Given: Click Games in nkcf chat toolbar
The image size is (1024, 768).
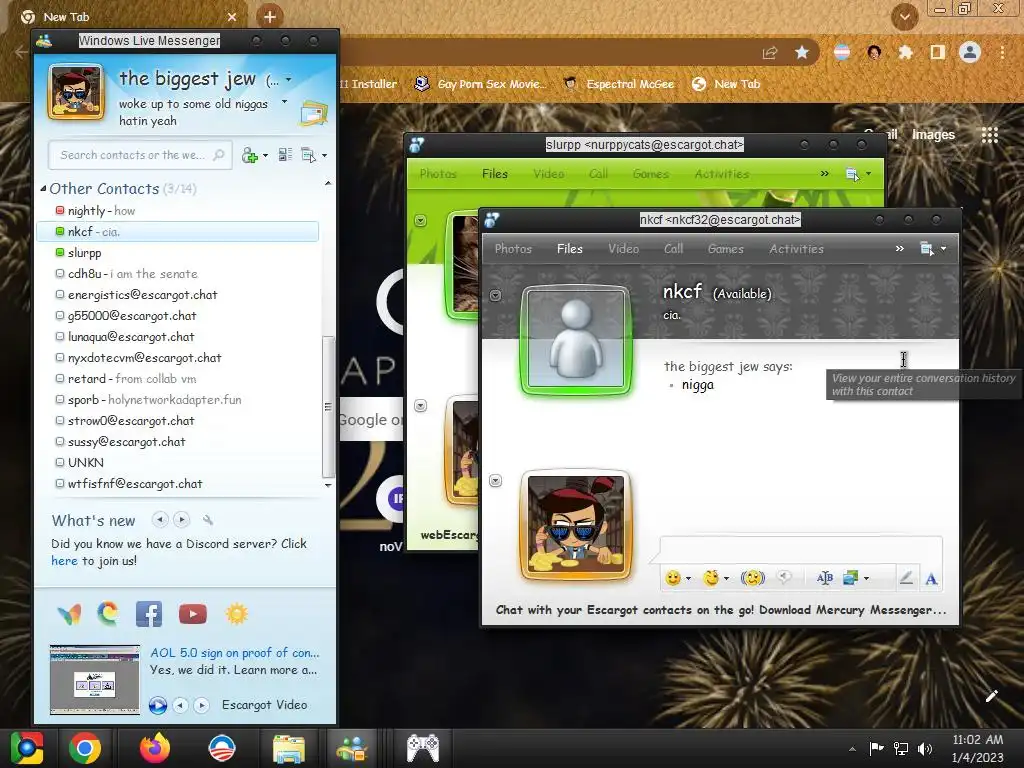Looking at the screenshot, I should [x=726, y=249].
